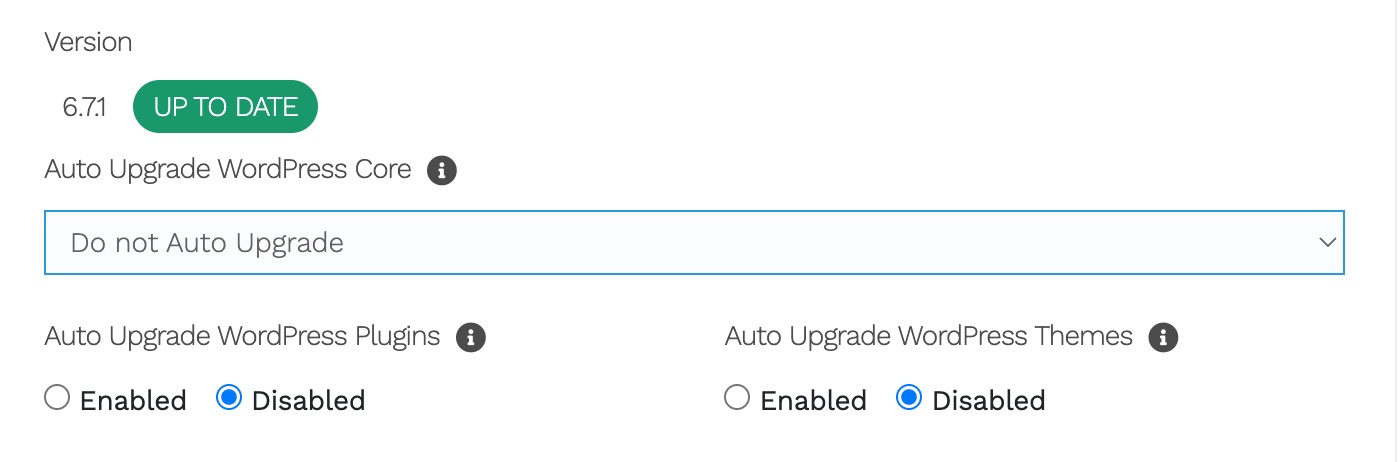Click the 'Enabled' text label under Themes
The image size is (1400, 462).
point(813,401)
